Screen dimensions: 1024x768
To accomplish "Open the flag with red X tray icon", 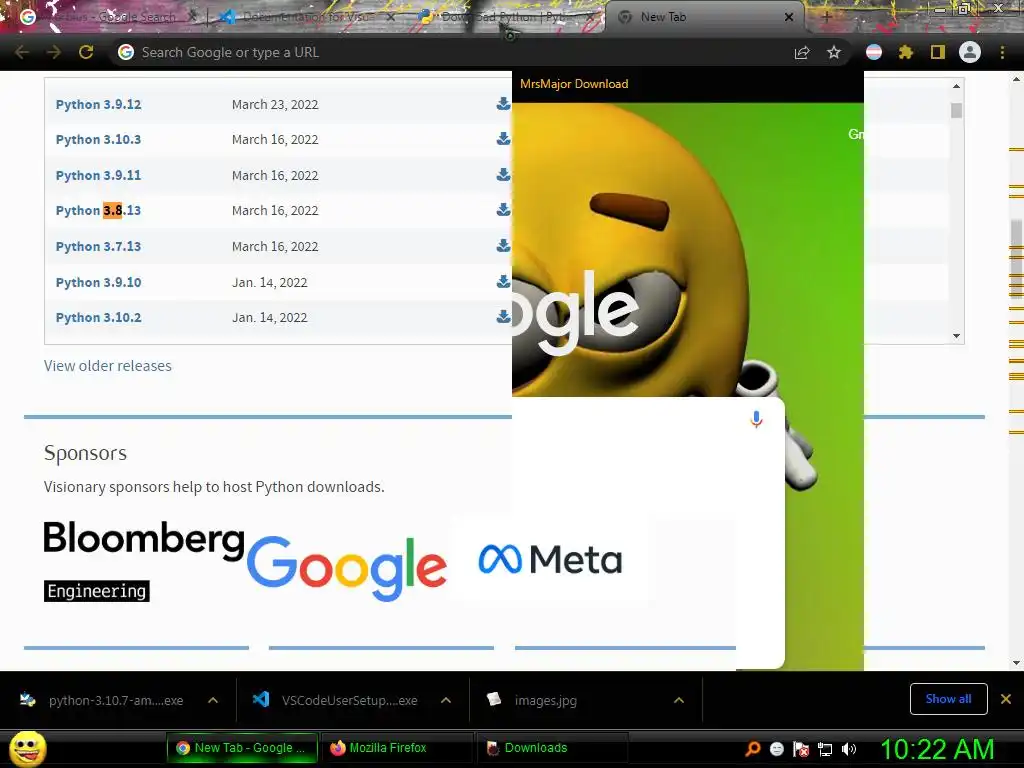I will 801,749.
